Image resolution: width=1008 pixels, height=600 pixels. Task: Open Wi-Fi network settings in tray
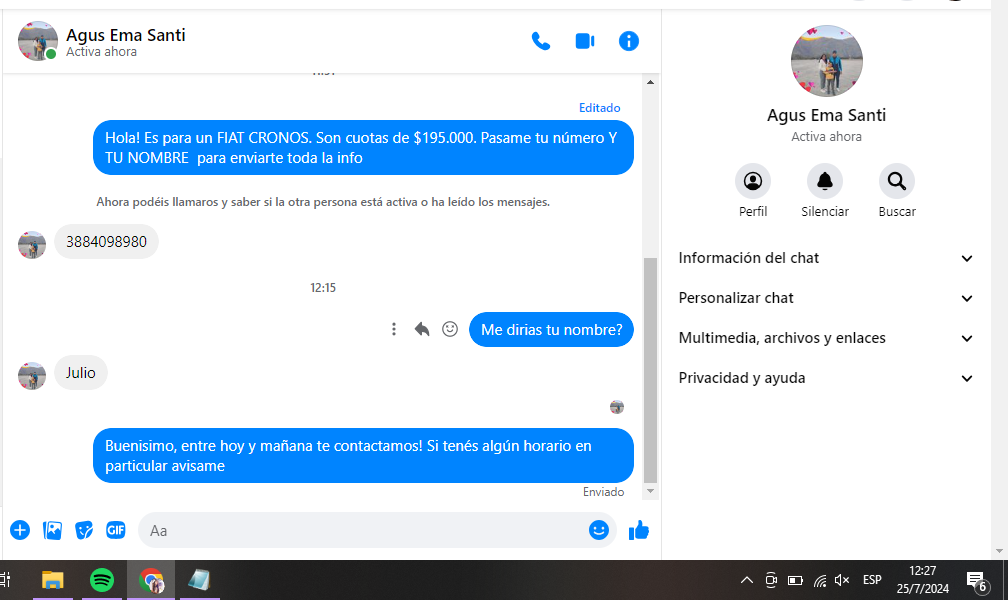820,581
